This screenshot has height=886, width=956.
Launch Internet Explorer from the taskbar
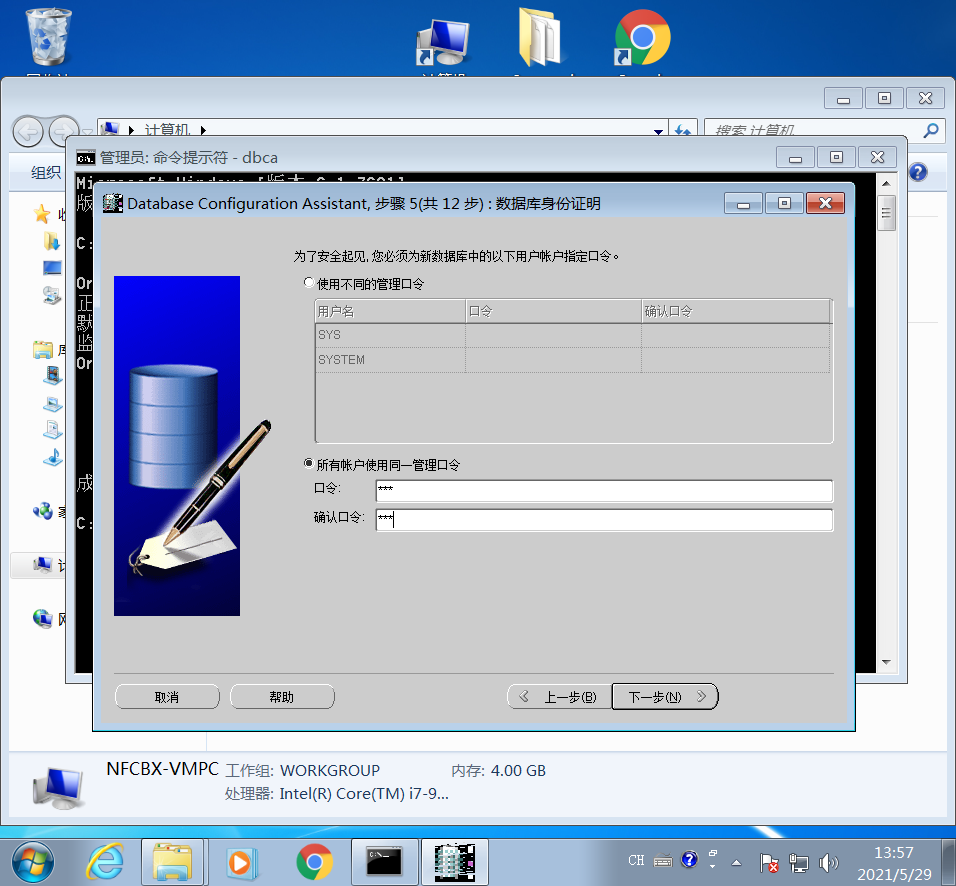pos(105,860)
